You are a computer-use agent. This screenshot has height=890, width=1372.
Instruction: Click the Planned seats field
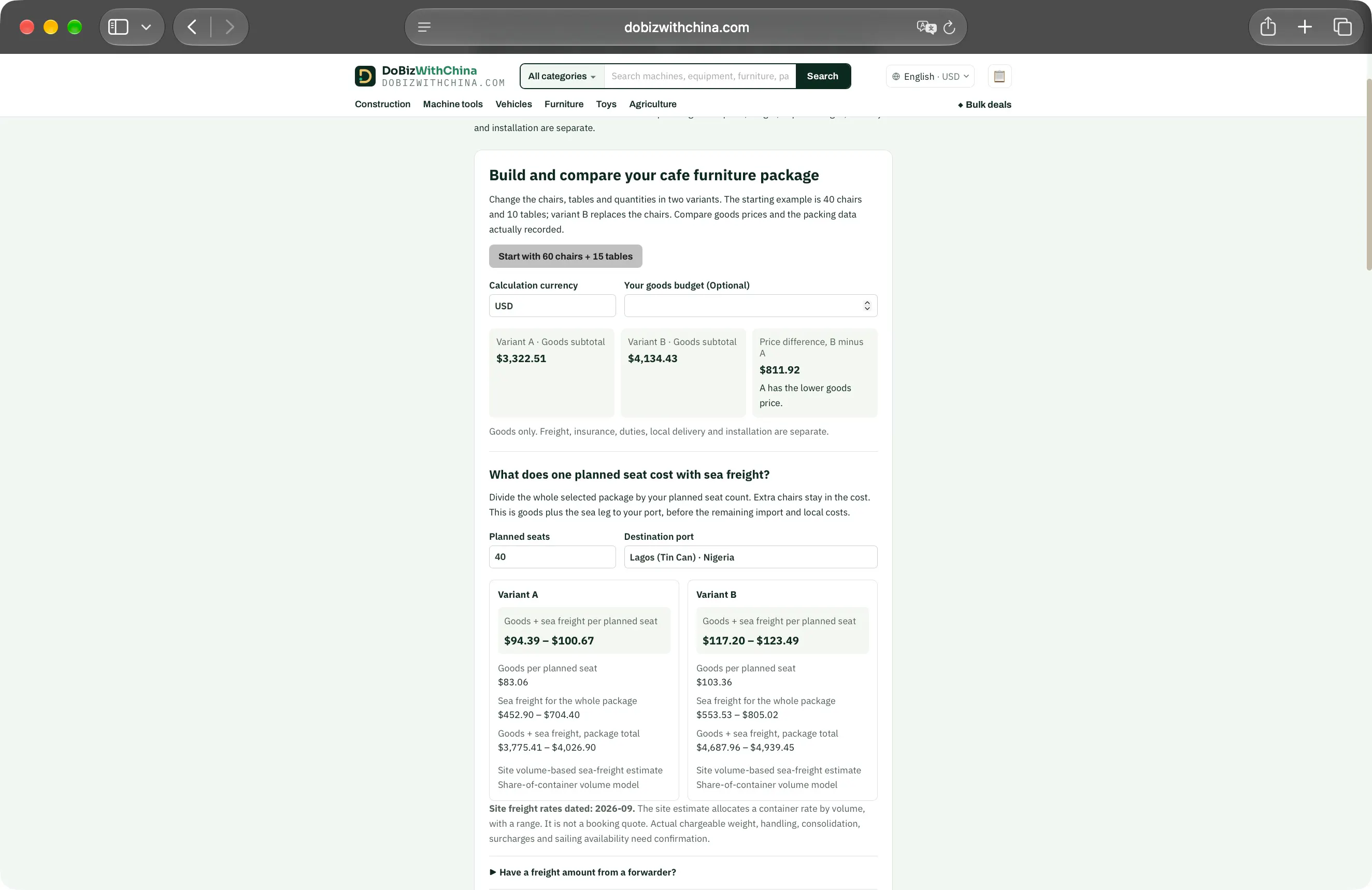[x=552, y=557]
